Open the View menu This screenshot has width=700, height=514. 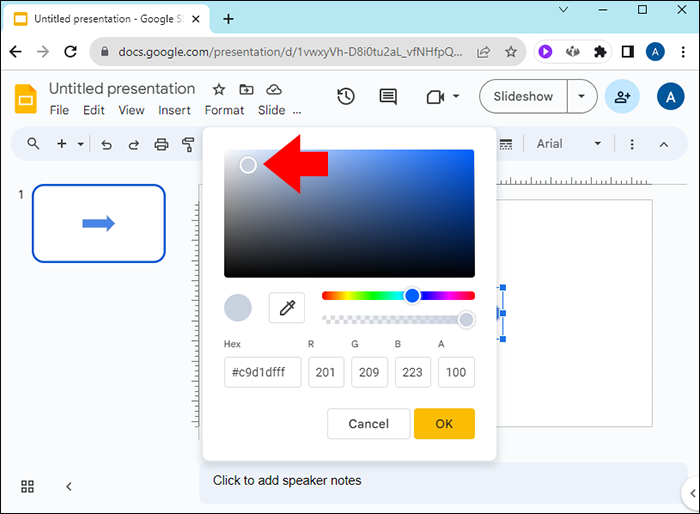(131, 110)
